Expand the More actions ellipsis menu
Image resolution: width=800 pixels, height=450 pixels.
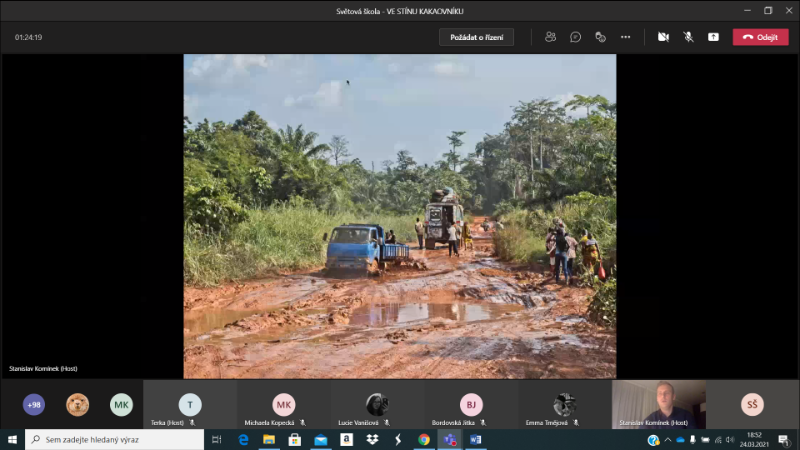tap(625, 37)
